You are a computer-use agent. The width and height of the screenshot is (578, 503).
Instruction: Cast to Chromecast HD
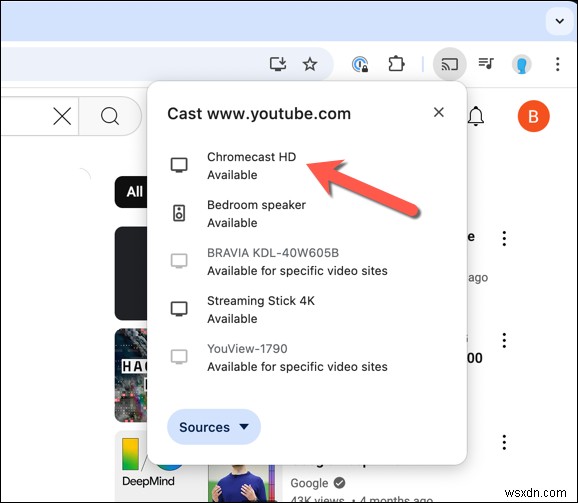click(307, 165)
